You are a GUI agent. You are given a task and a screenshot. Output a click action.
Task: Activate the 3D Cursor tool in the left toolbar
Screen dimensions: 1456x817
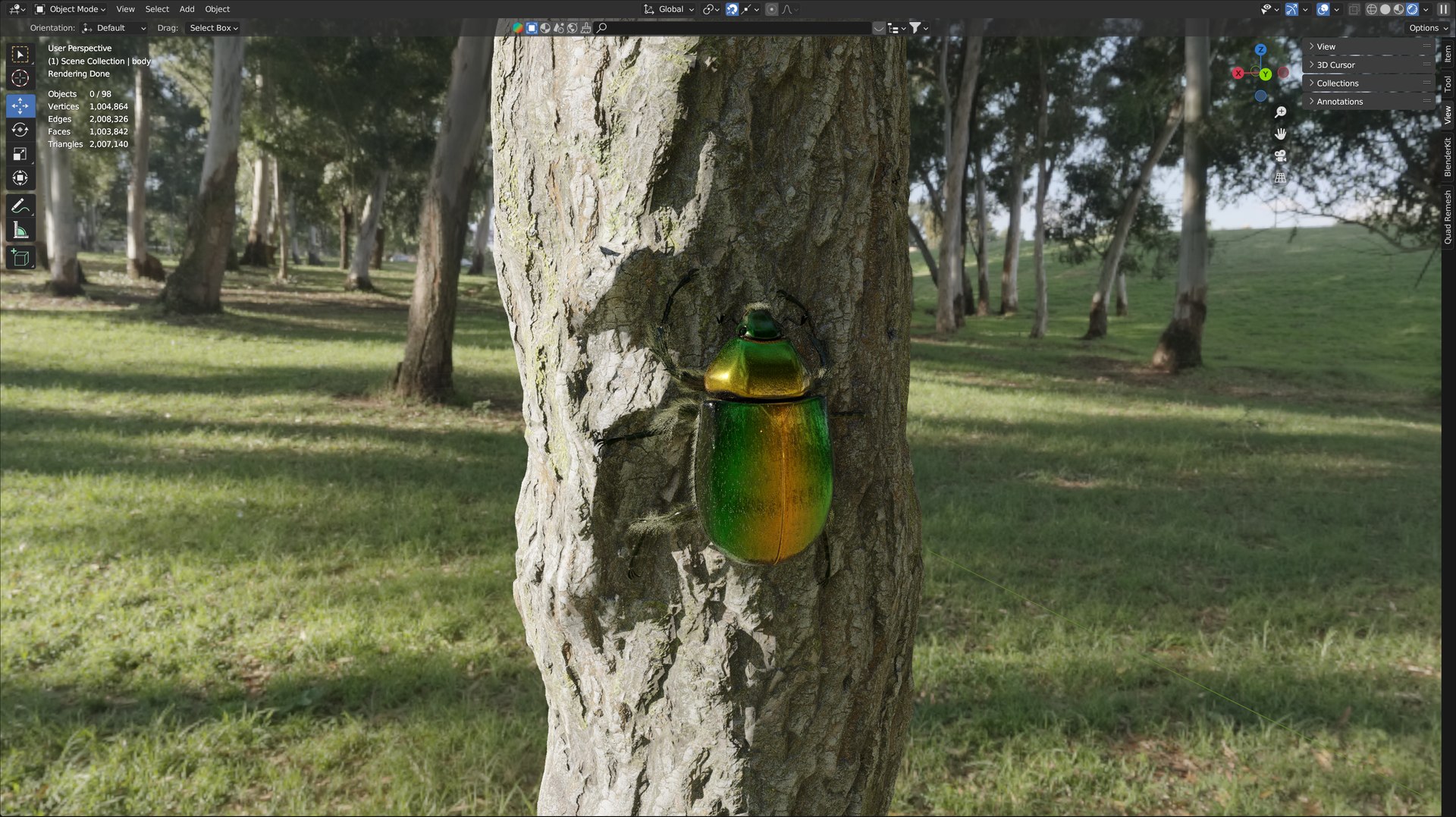[20, 78]
